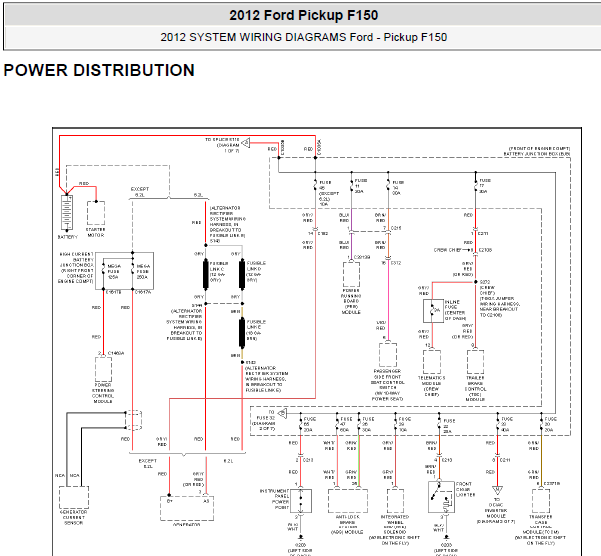This screenshot has height=556, width=601.
Task: Click the Front Cigar Lighter switch symbol
Action: tap(442, 497)
